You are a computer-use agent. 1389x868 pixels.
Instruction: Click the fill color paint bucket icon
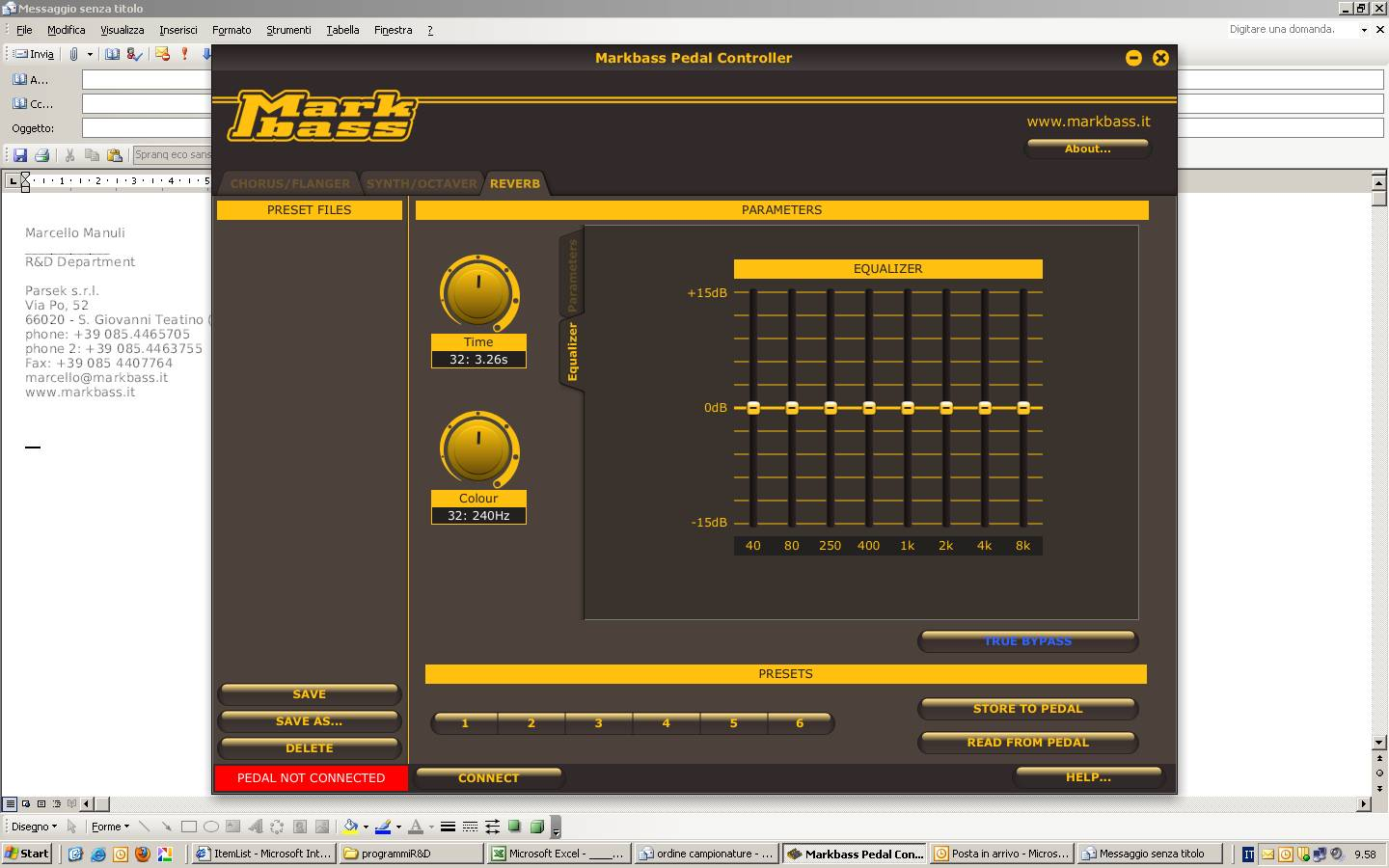[351, 827]
